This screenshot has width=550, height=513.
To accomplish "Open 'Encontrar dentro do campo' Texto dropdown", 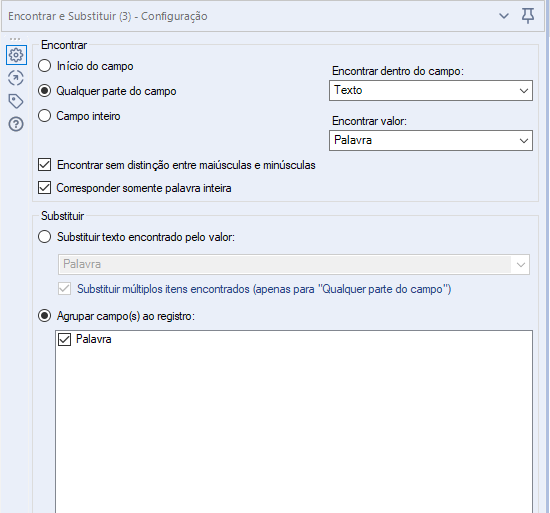I will click(x=431, y=90).
